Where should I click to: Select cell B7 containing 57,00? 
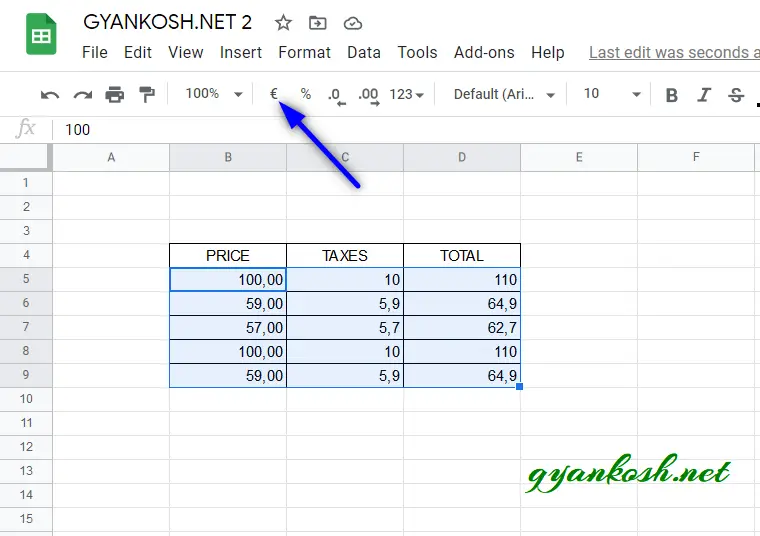228,328
